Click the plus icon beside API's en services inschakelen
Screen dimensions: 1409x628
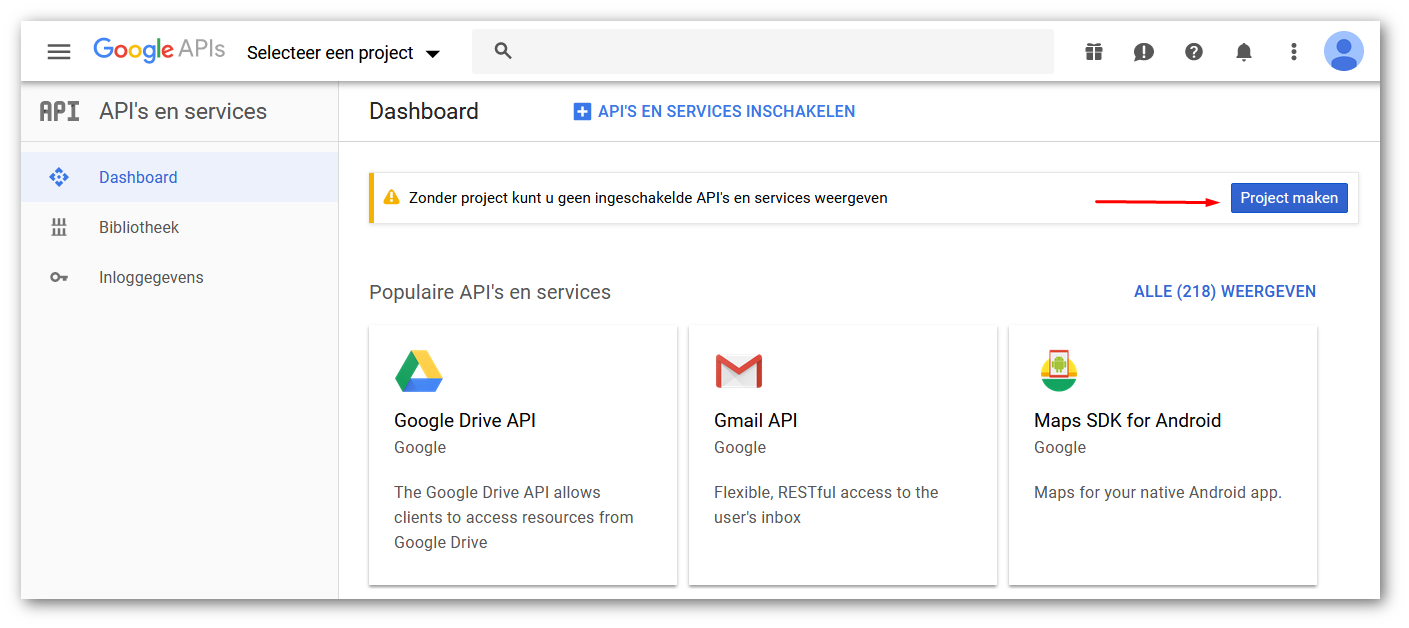[x=582, y=112]
